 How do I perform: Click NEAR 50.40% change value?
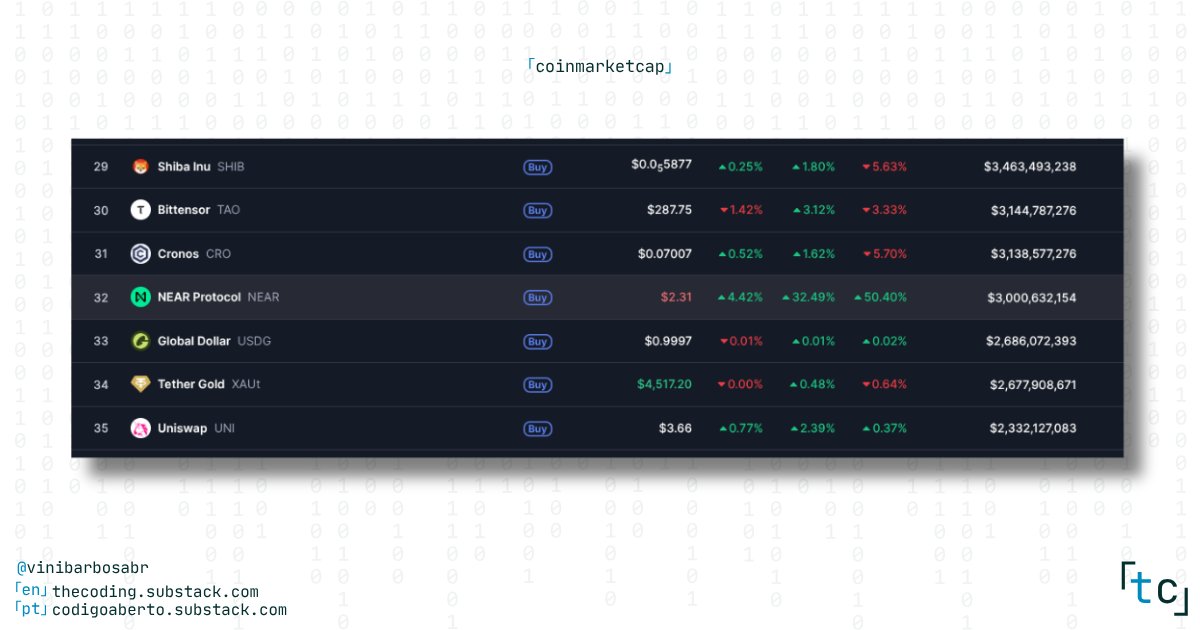click(x=880, y=297)
